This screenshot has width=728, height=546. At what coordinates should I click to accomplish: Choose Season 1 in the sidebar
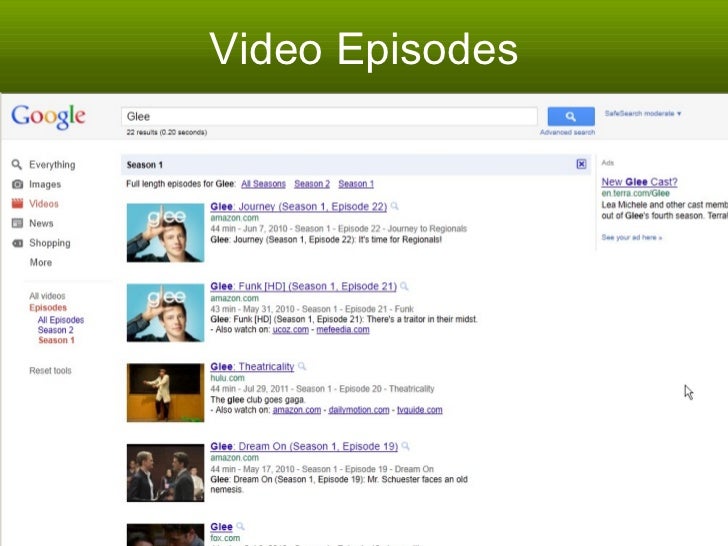pos(56,340)
